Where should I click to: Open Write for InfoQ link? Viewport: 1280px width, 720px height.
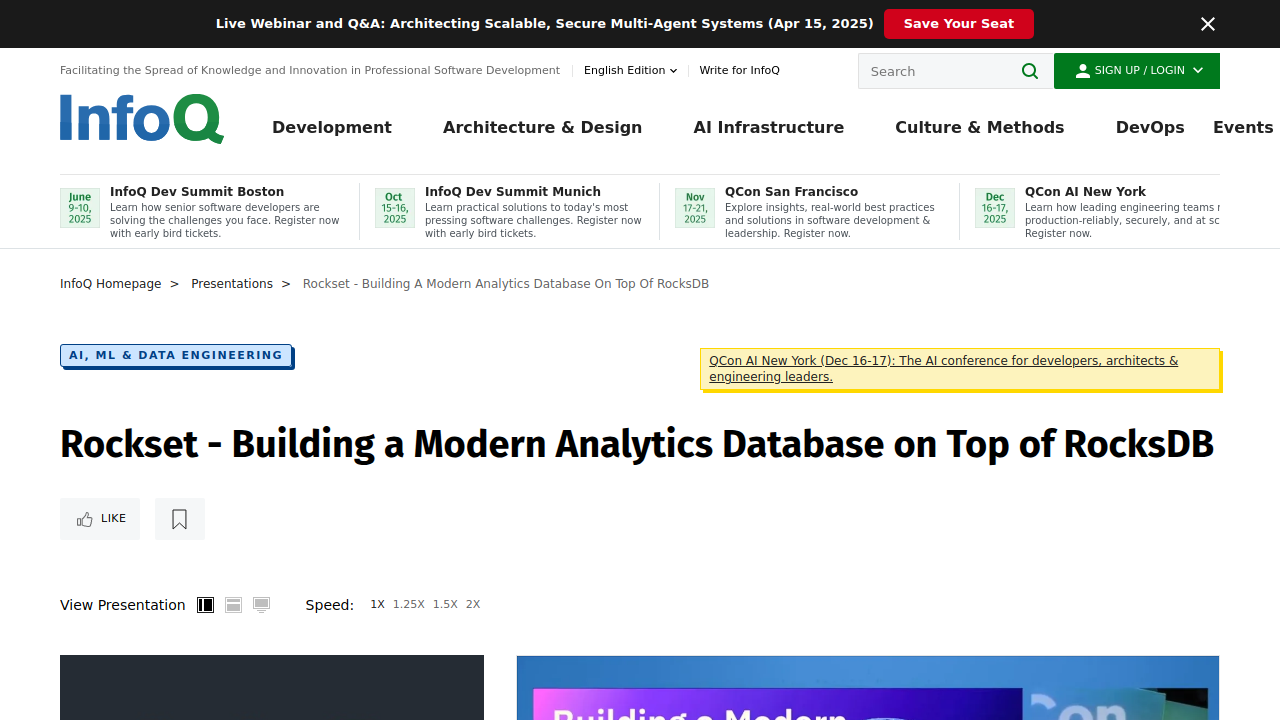tap(739, 70)
